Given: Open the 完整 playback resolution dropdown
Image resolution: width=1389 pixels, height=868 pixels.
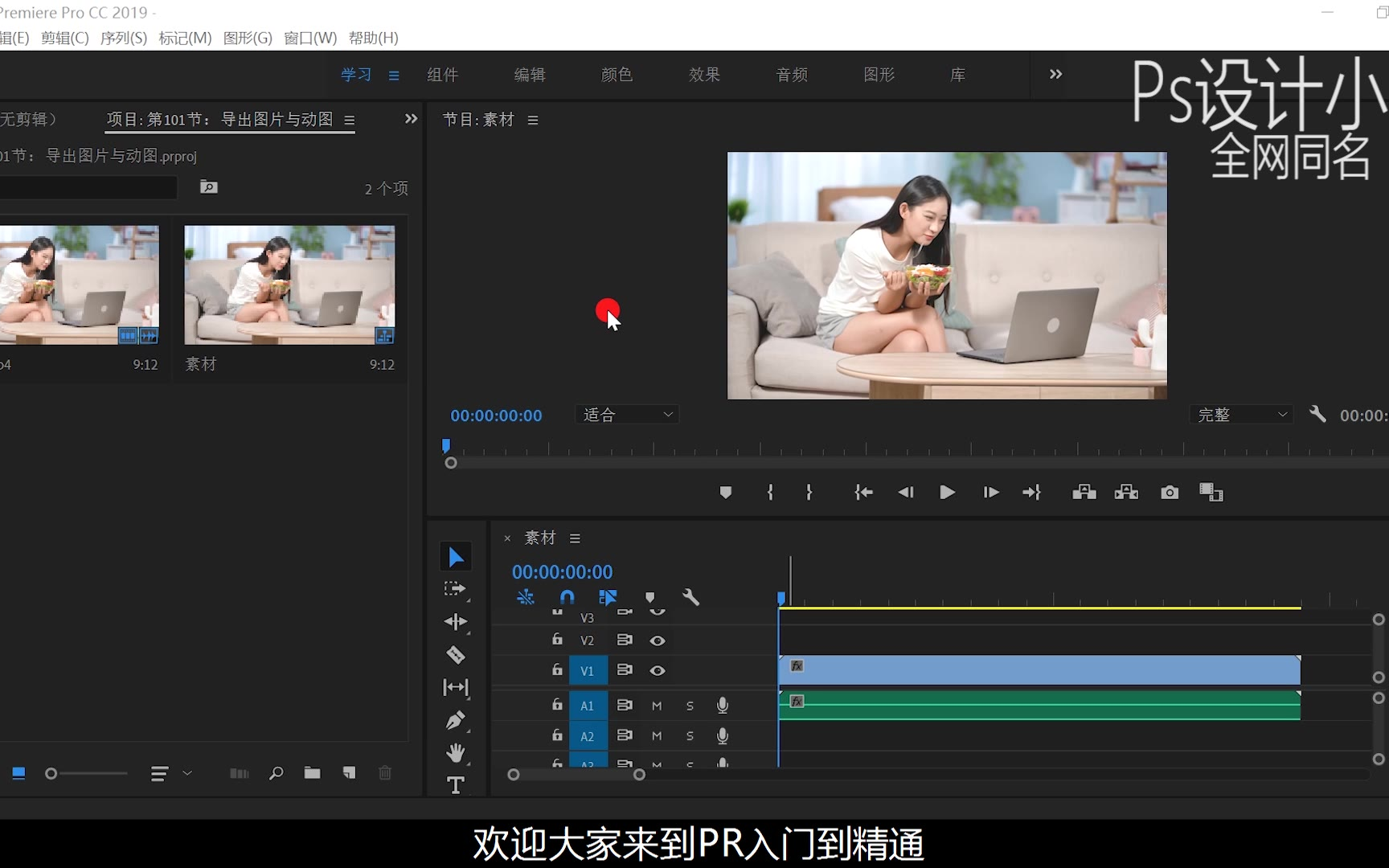Looking at the screenshot, I should click(1241, 415).
